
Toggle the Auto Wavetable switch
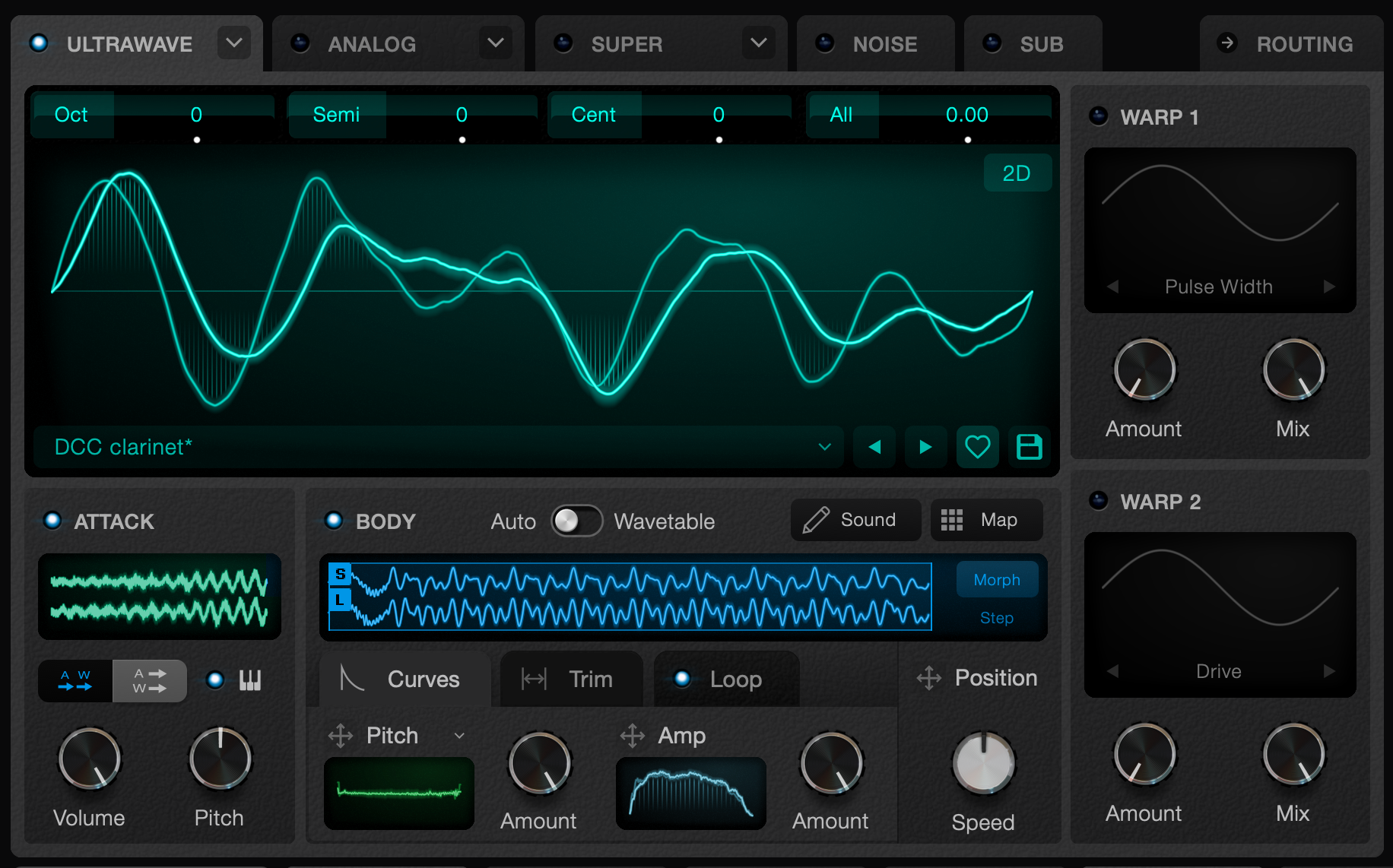pos(576,521)
